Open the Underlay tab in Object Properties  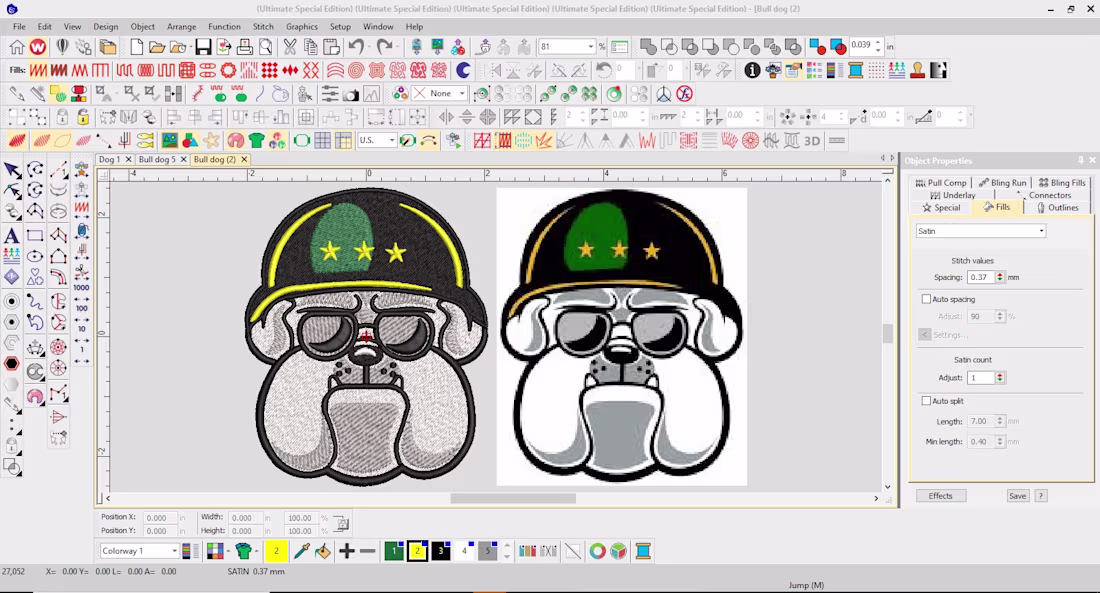(953, 195)
